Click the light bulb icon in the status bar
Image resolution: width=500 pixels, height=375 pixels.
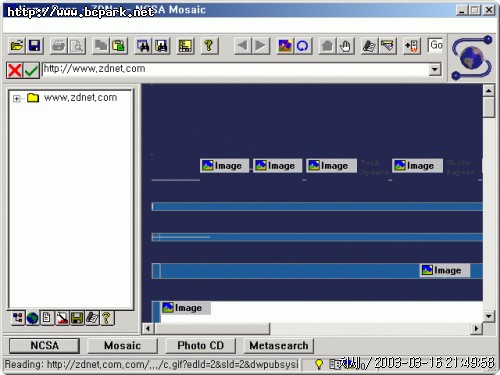point(319,364)
